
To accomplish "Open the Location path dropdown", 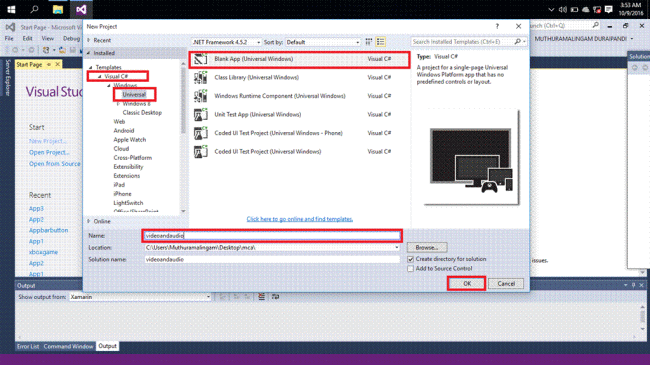I will (x=397, y=248).
